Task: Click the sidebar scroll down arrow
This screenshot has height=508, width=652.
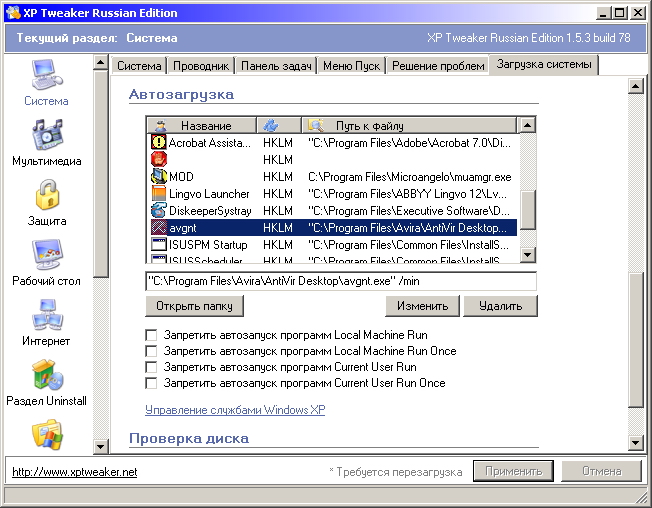Action: pyautogui.click(x=101, y=447)
